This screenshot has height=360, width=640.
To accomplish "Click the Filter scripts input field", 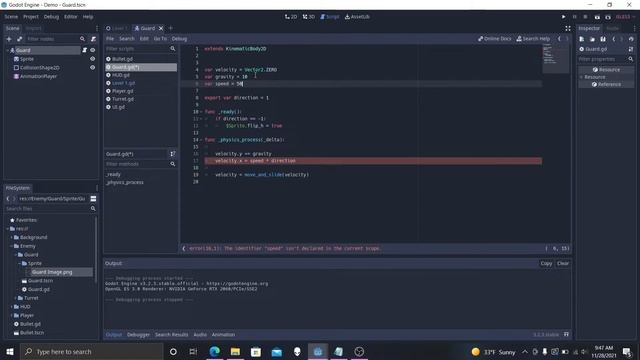I will 140,49.
